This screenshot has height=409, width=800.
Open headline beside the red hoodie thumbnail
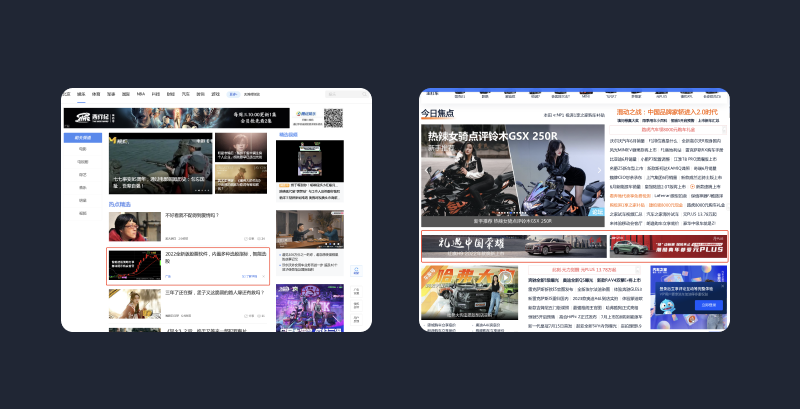click(x=192, y=215)
